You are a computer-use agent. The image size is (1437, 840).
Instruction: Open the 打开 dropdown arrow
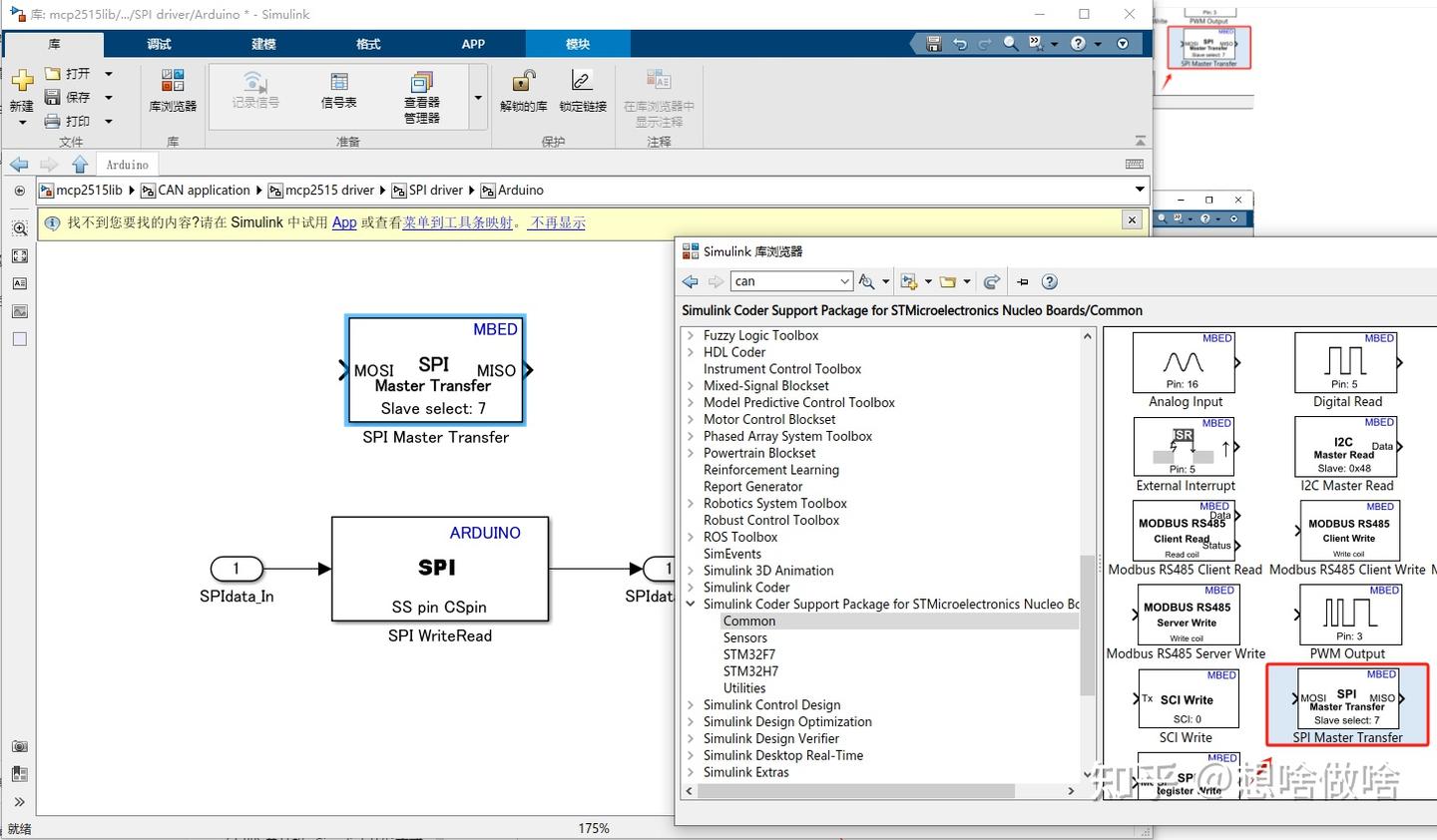(109, 74)
